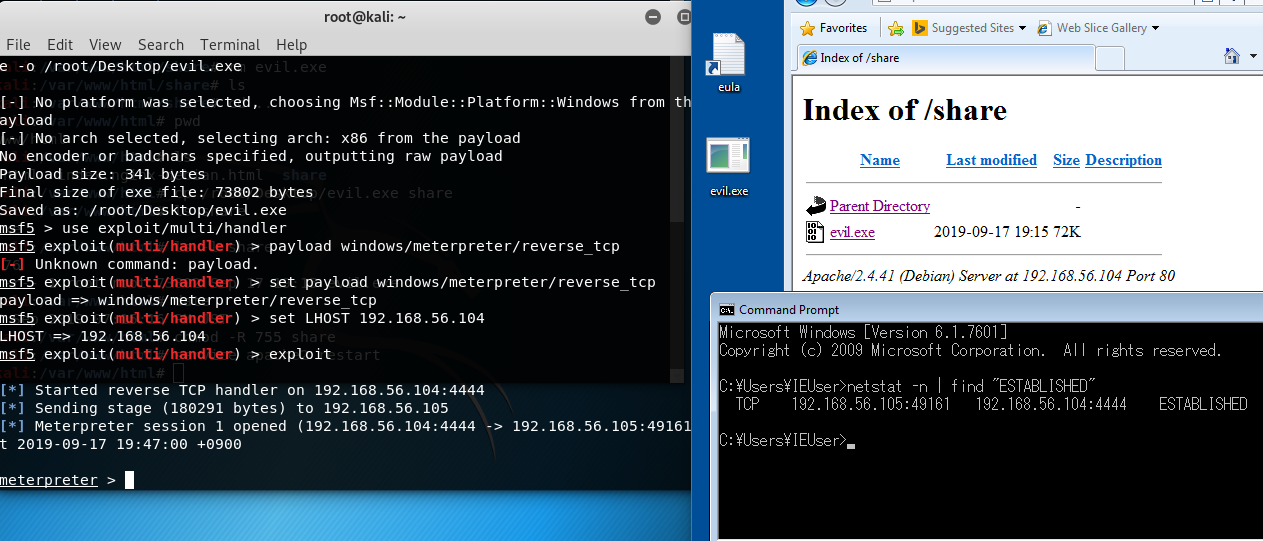The image size is (1263, 541).
Task: Click the 'Started reverse TCP handler' line
Action: click(242, 390)
